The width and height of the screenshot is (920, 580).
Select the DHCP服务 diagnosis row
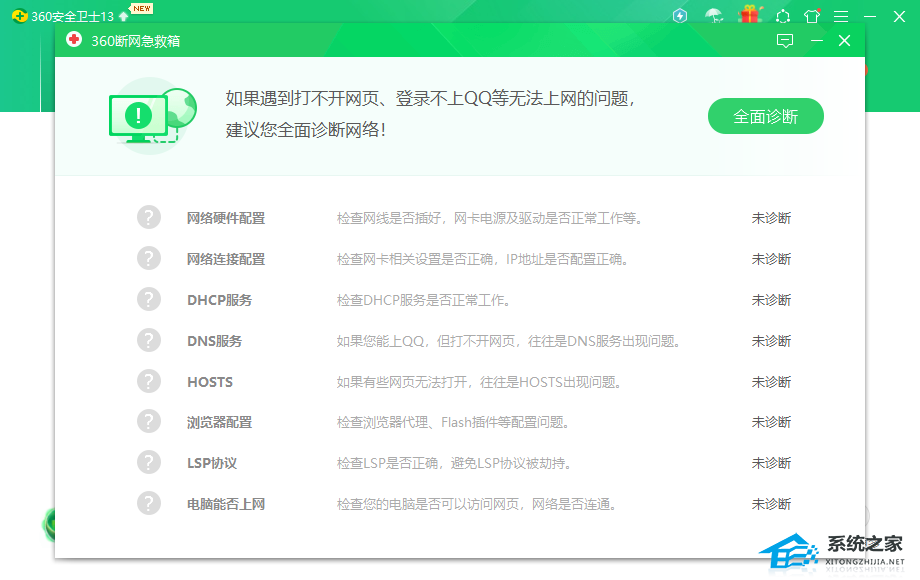219,300
